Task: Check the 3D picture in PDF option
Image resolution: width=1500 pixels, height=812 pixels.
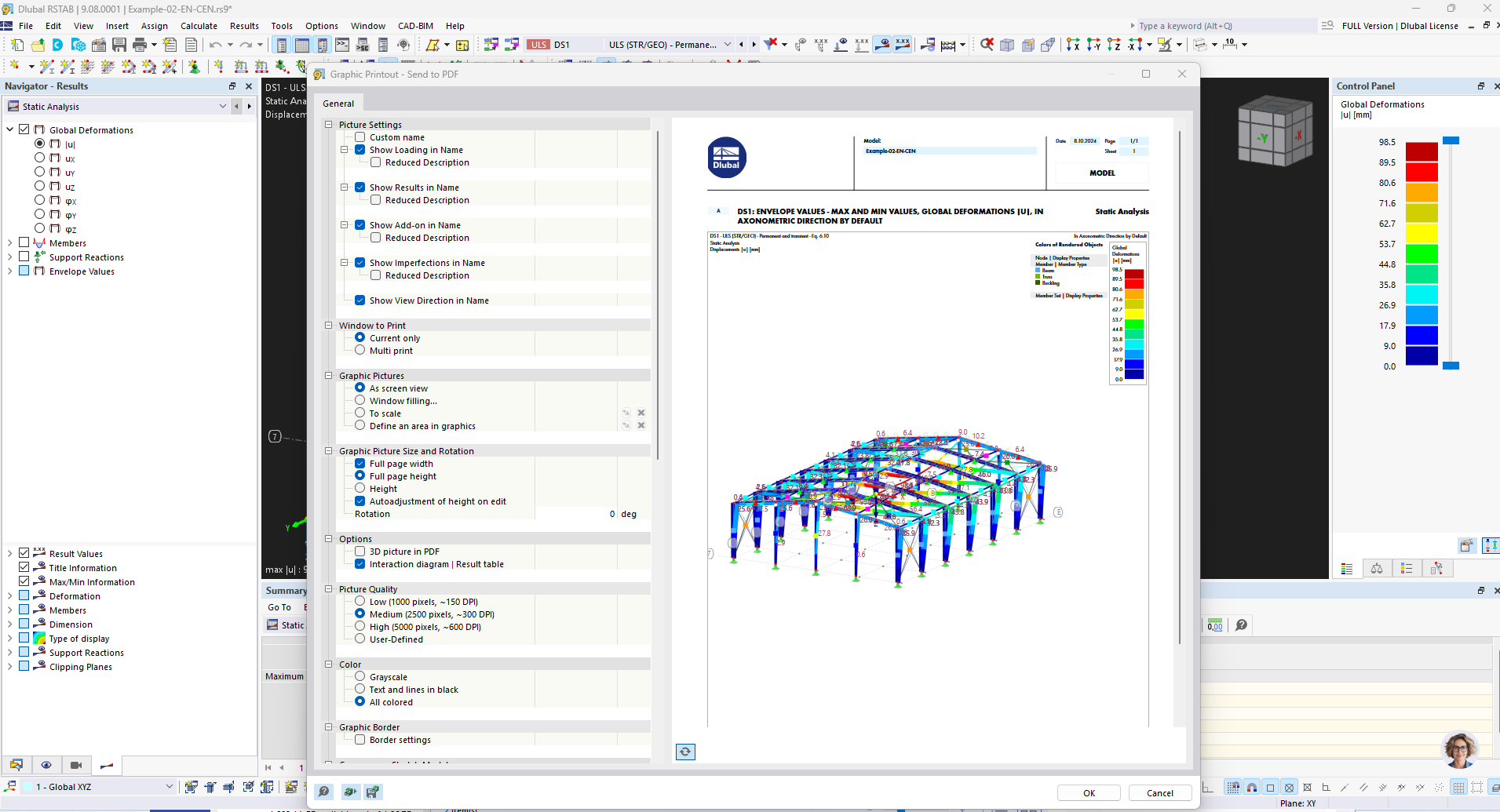Action: 360,552
